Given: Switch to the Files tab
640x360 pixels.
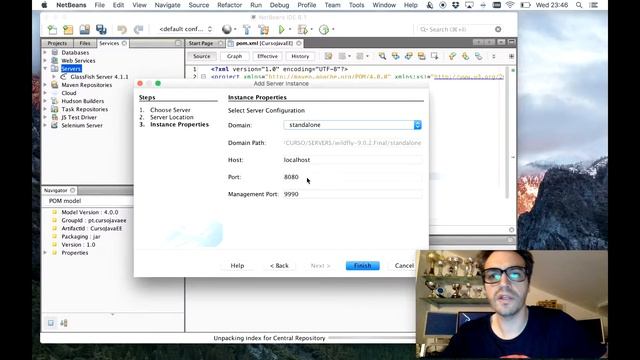Looking at the screenshot, I should (85, 43).
